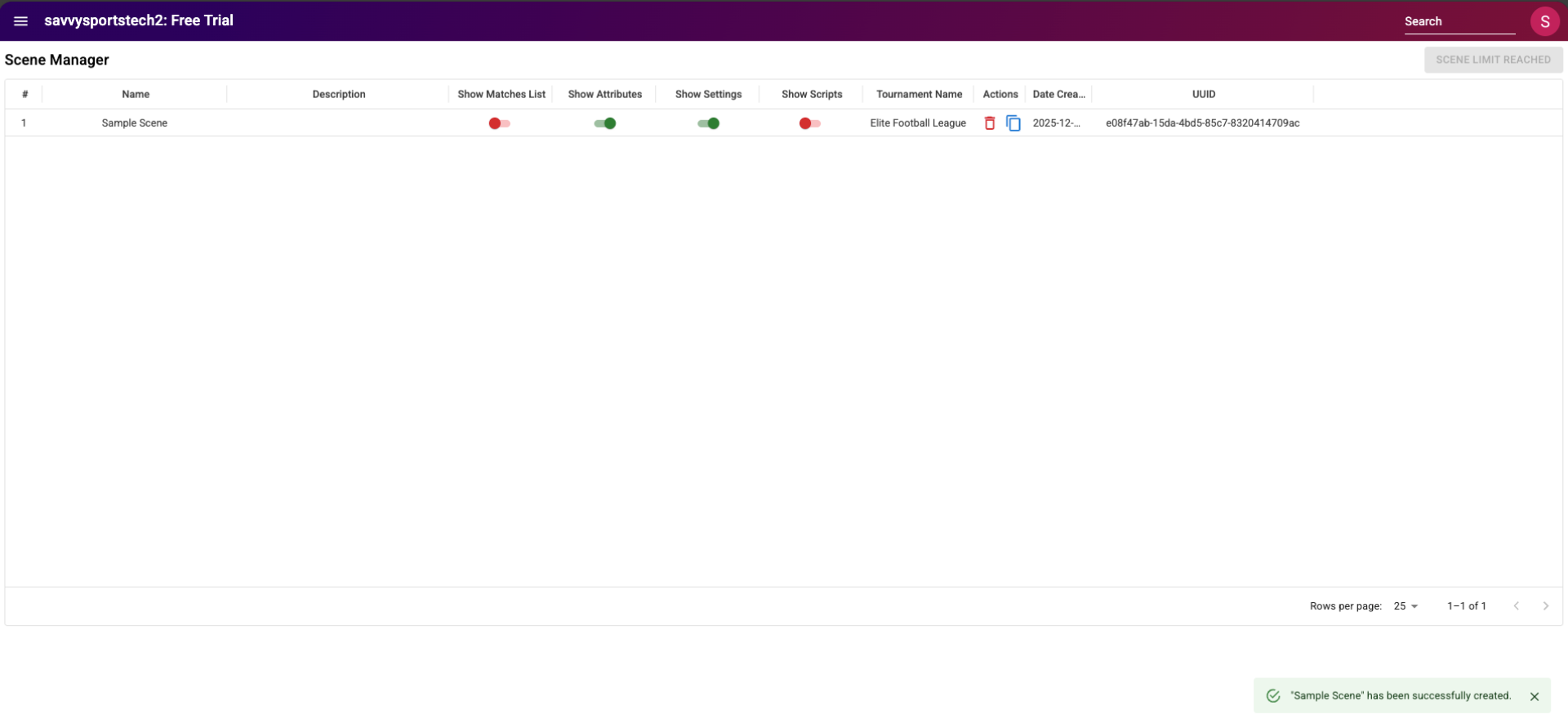
Task: Go to previous page of scenes
Action: 1516,606
